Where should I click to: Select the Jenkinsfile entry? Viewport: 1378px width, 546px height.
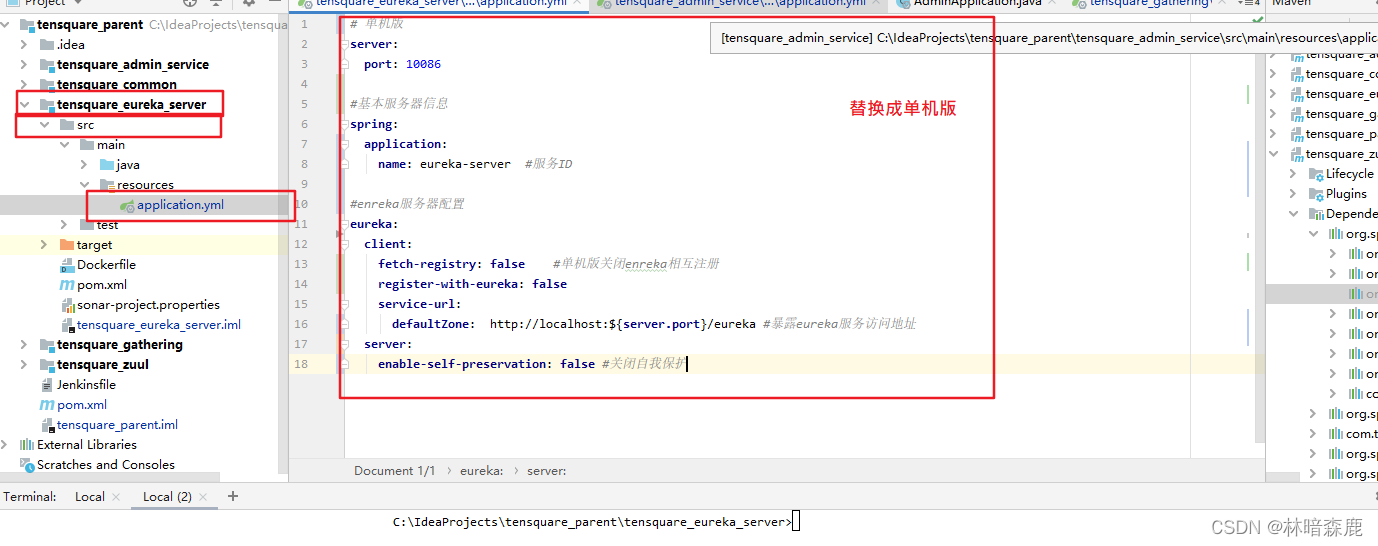click(86, 385)
